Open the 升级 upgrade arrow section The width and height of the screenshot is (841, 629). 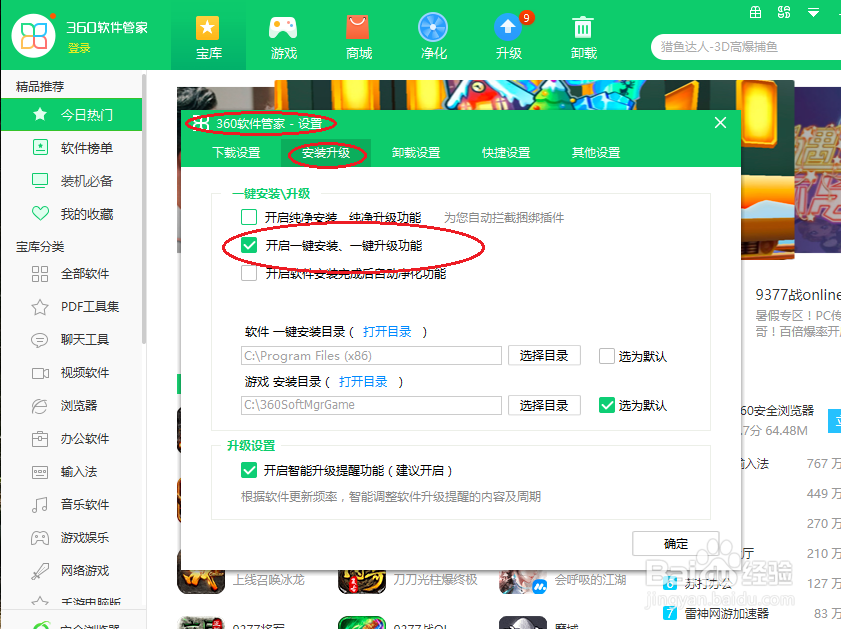pos(508,35)
